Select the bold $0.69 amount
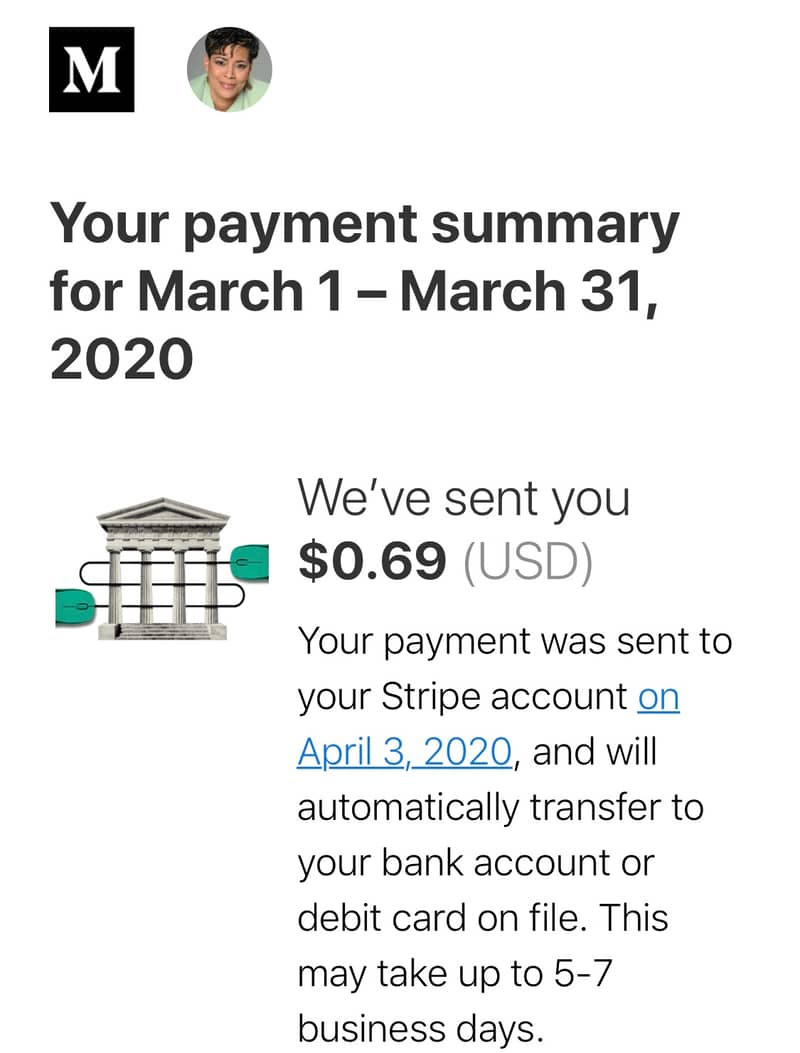800x1053 pixels. [x=372, y=560]
